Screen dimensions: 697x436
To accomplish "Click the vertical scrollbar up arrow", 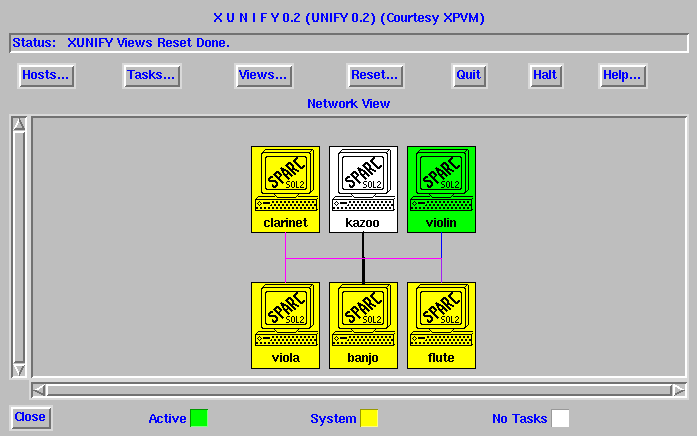I will pos(19,124).
